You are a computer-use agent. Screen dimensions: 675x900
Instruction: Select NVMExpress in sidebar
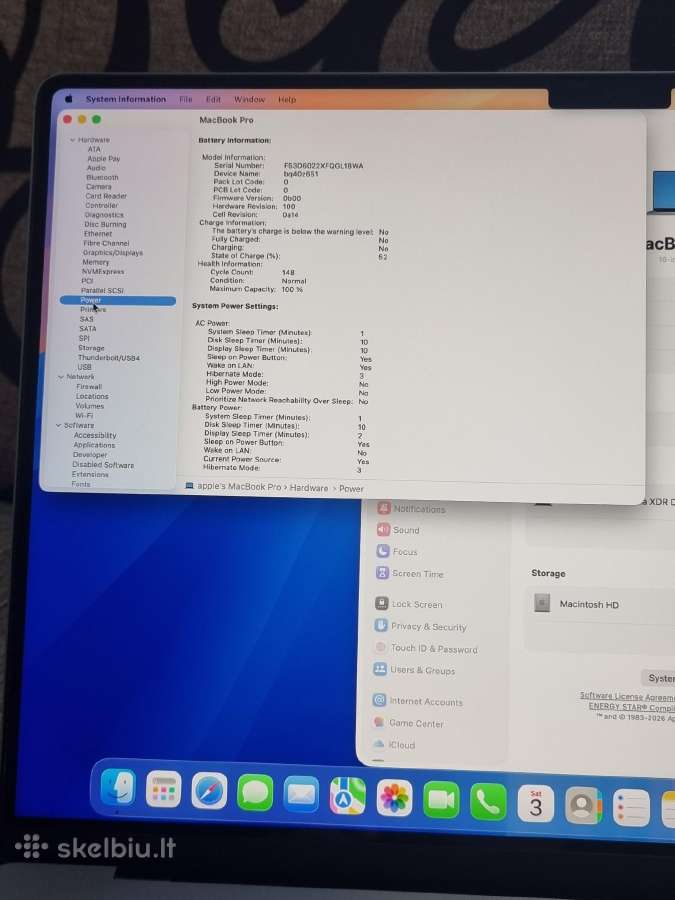103,271
